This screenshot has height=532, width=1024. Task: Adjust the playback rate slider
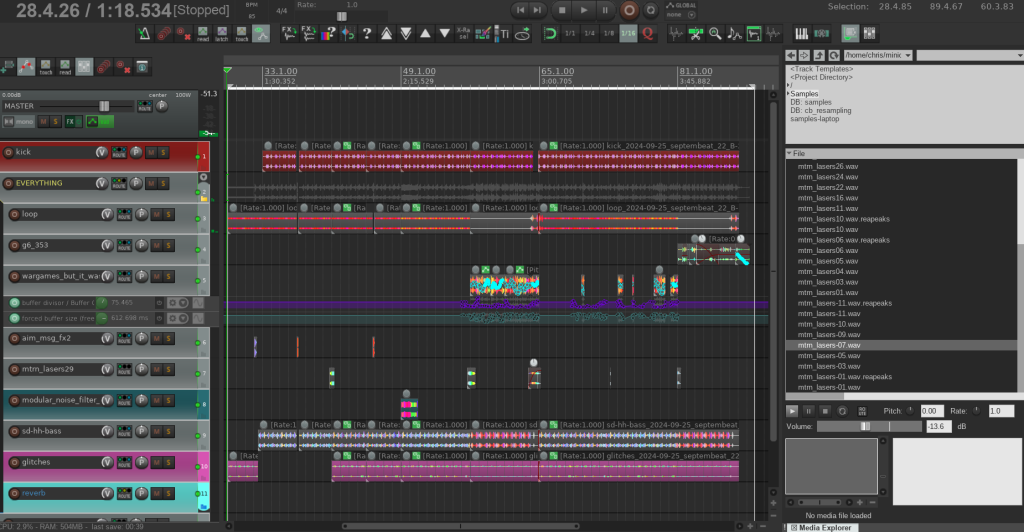pyautogui.click(x=342, y=16)
